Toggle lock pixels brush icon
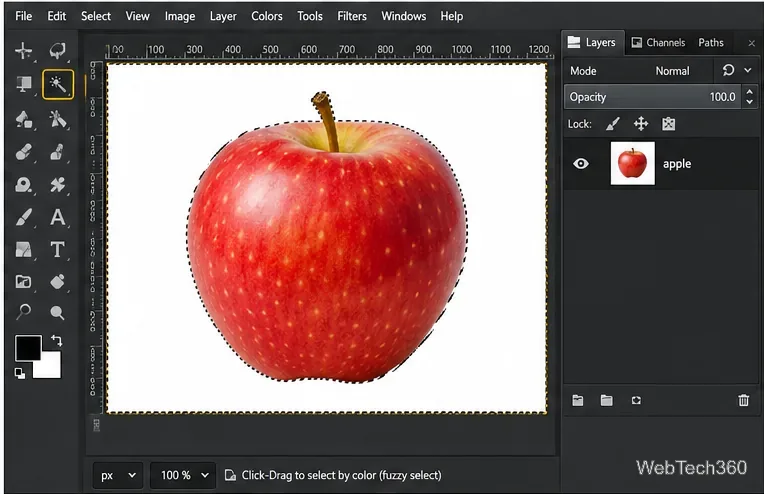The height and width of the screenshot is (494, 764). [612, 124]
